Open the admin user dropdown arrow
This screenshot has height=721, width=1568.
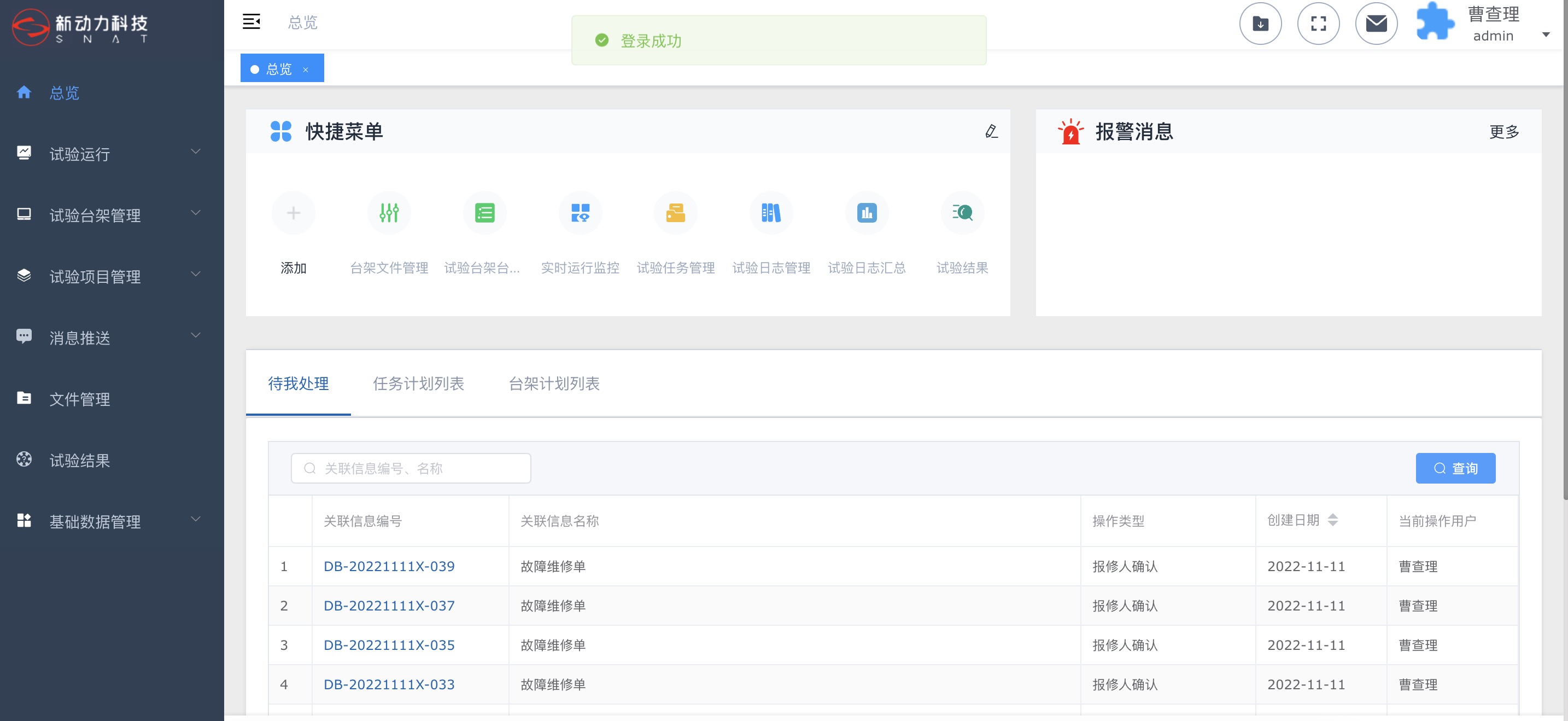pos(1546,34)
